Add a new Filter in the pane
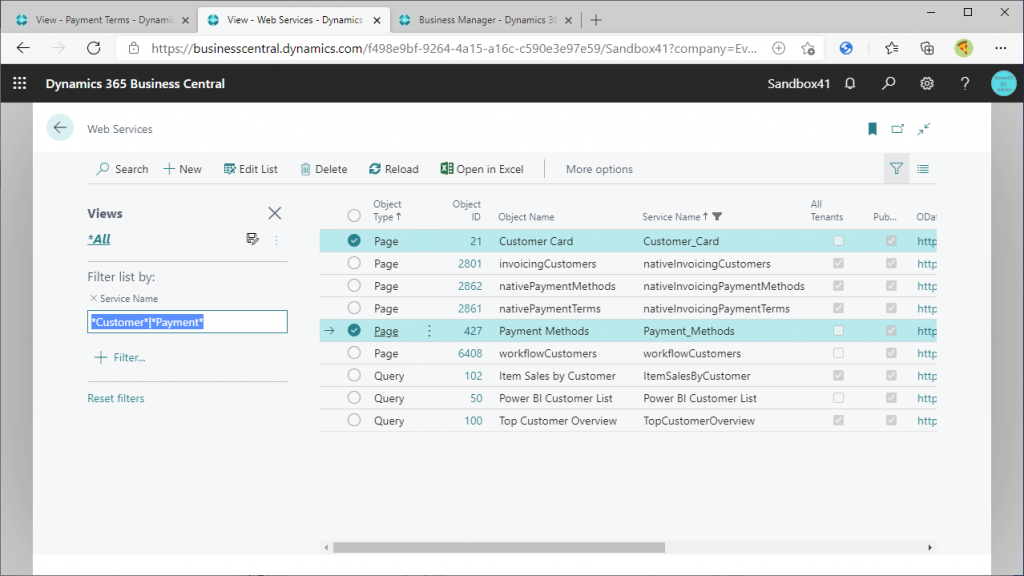Image resolution: width=1024 pixels, height=576 pixels. coord(120,357)
